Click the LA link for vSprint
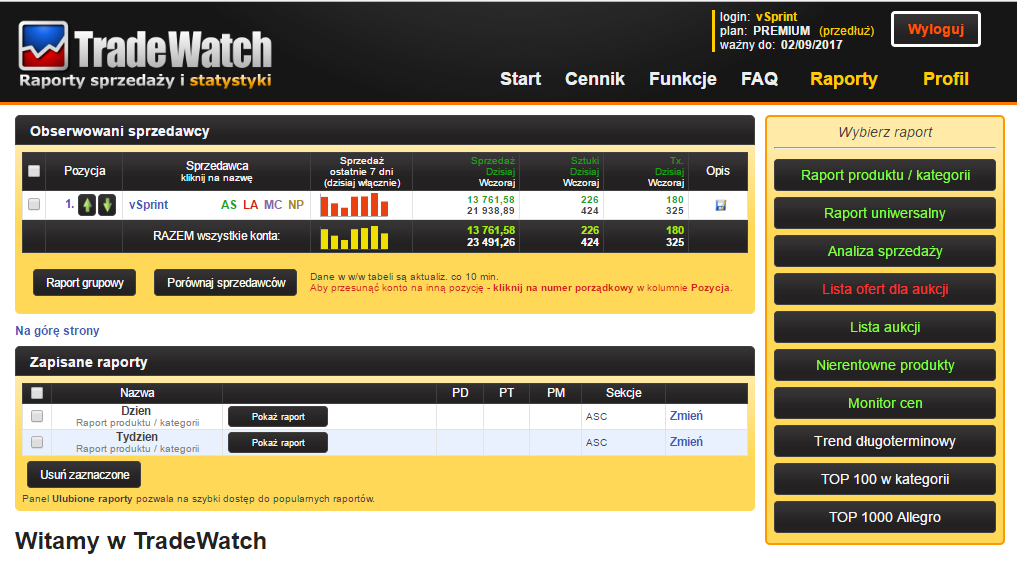The image size is (1017, 562). coord(250,205)
